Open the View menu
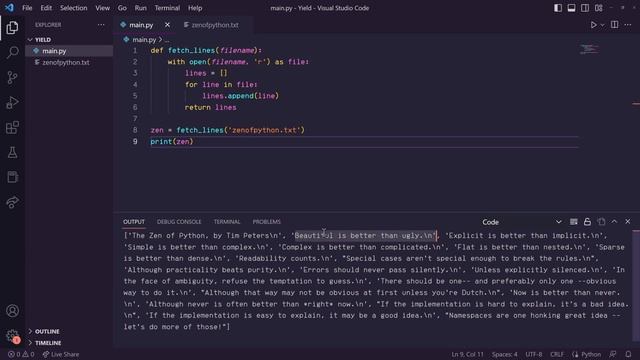The image size is (640, 360). point(102,8)
